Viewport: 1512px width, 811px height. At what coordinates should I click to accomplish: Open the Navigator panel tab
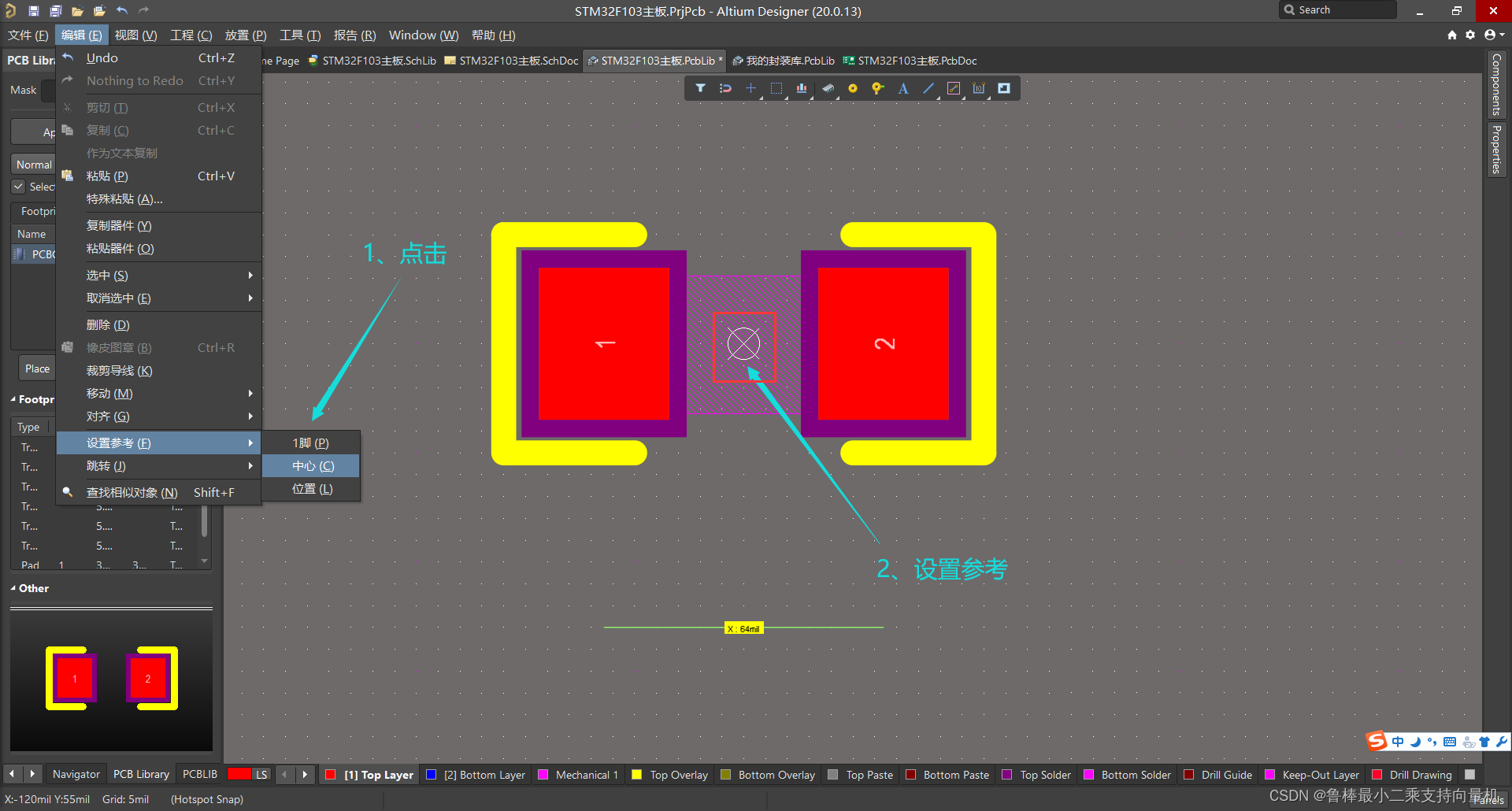tap(76, 774)
